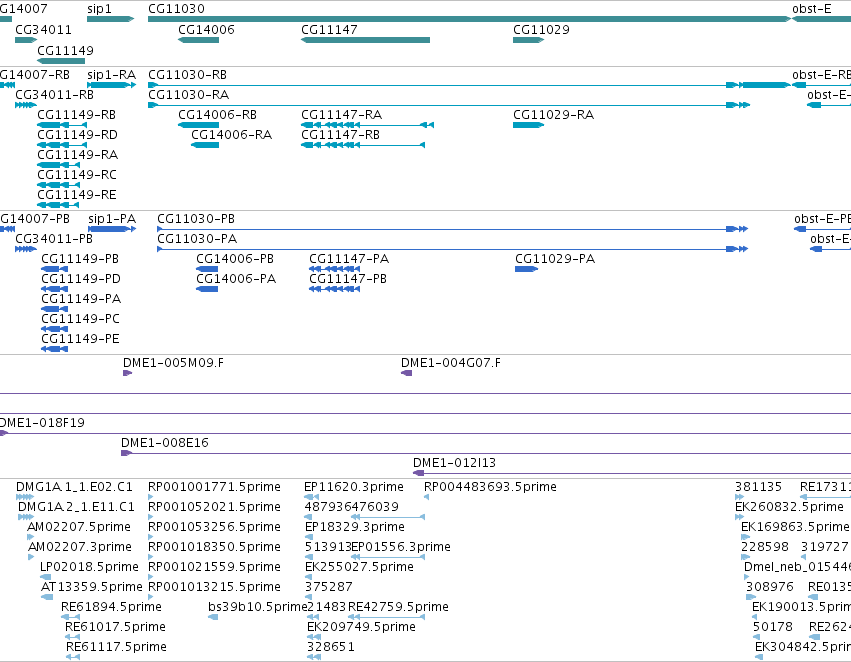Select protein CG11149-PC label
Image resolution: width=851 pixels, height=662 pixels.
tap(80, 319)
